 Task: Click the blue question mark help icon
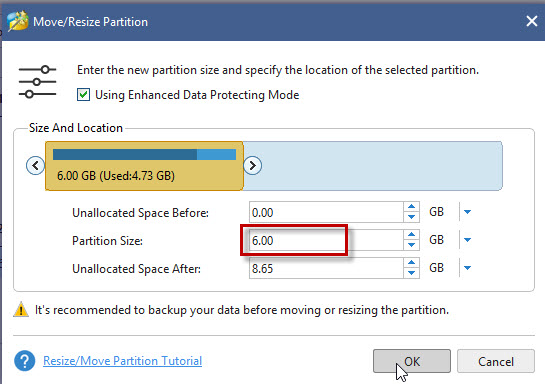click(x=24, y=361)
